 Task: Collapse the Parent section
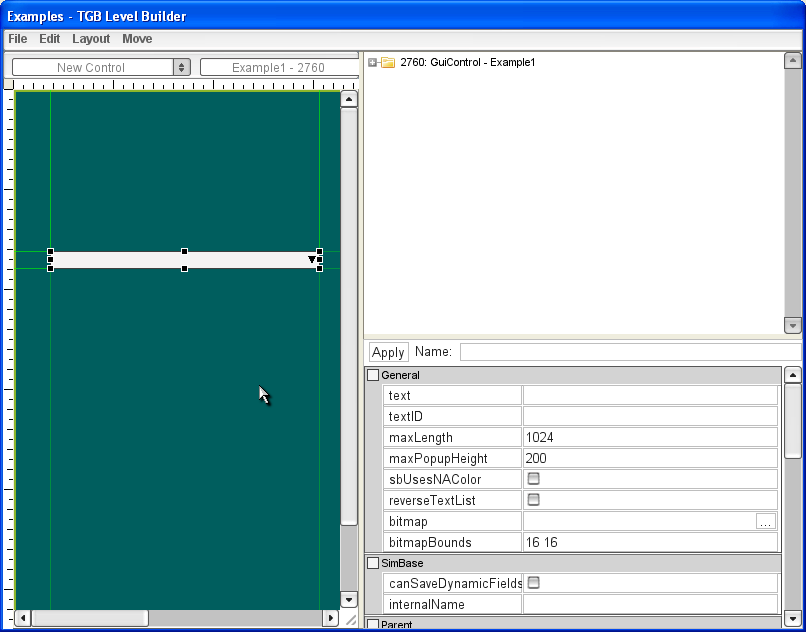click(373, 624)
